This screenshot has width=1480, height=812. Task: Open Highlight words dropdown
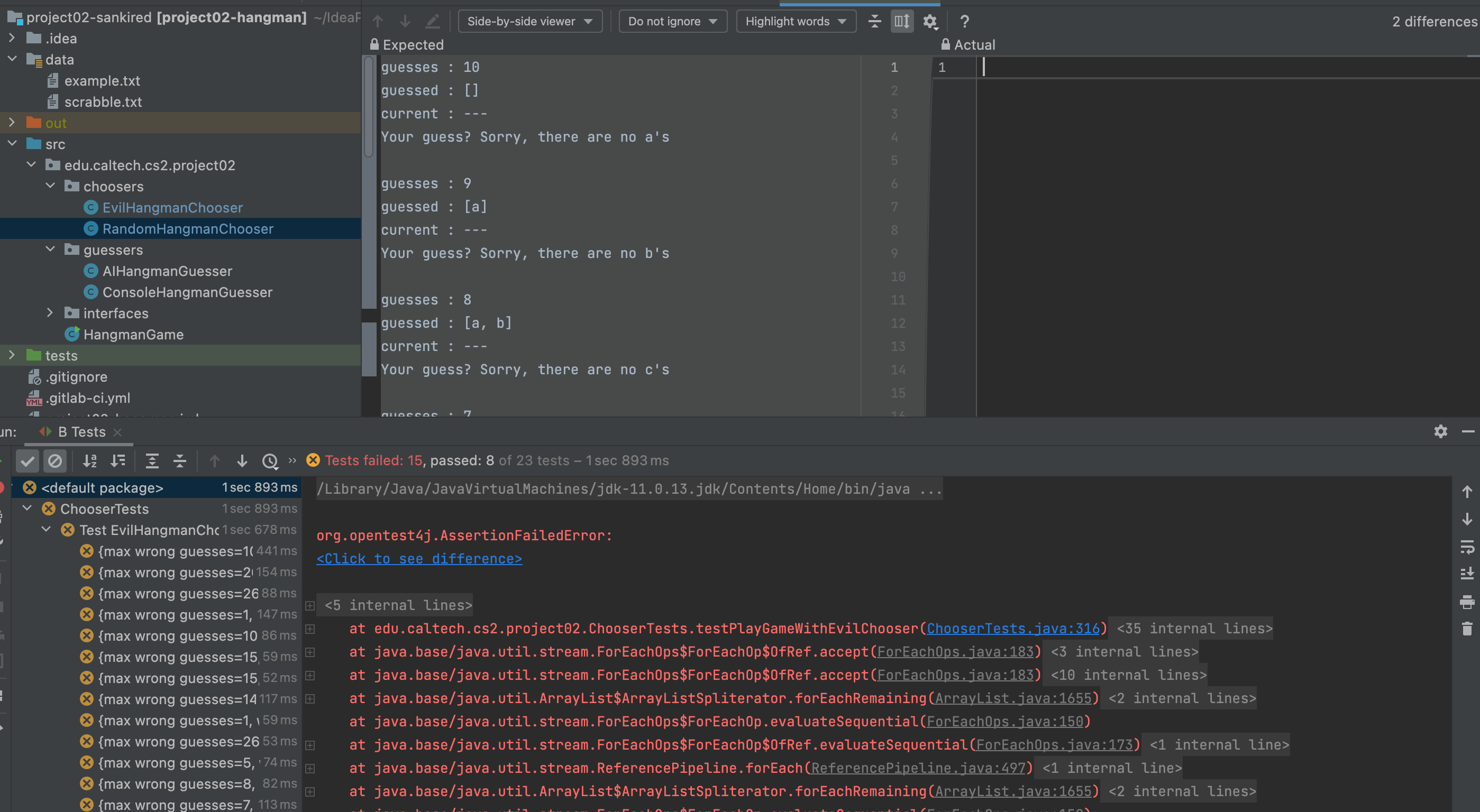pyautogui.click(x=795, y=21)
